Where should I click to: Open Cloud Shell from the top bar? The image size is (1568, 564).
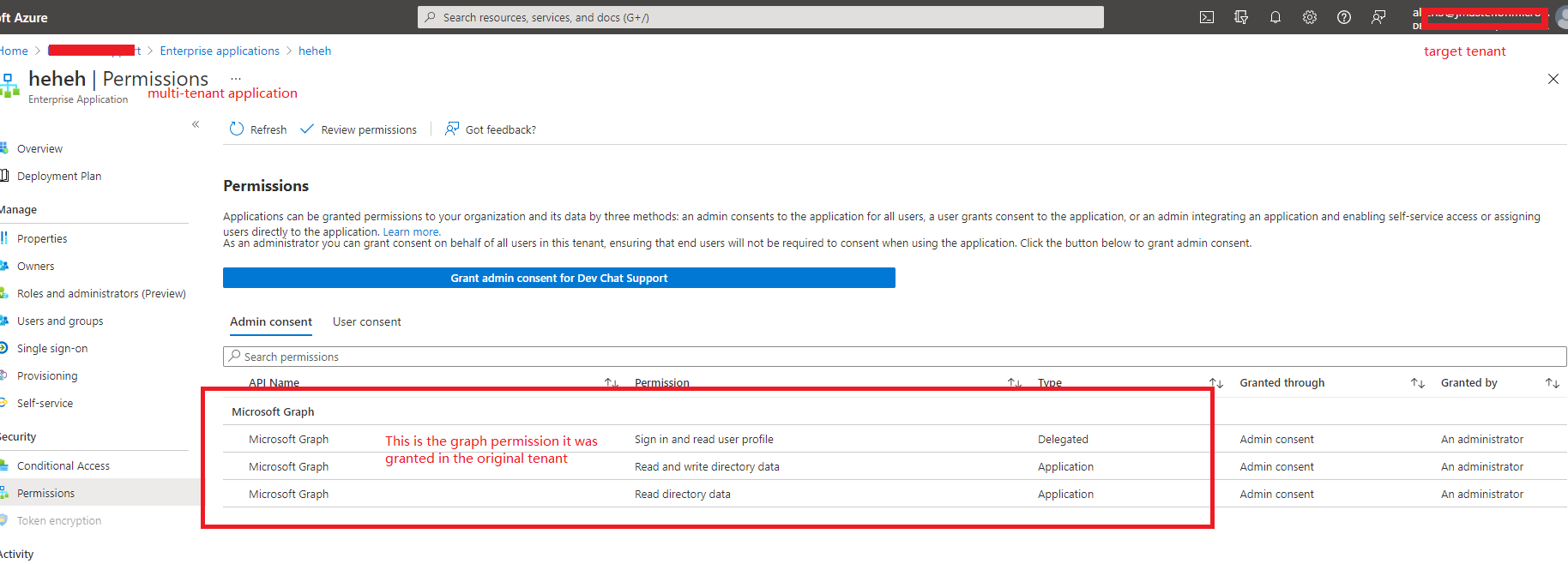(x=1207, y=17)
